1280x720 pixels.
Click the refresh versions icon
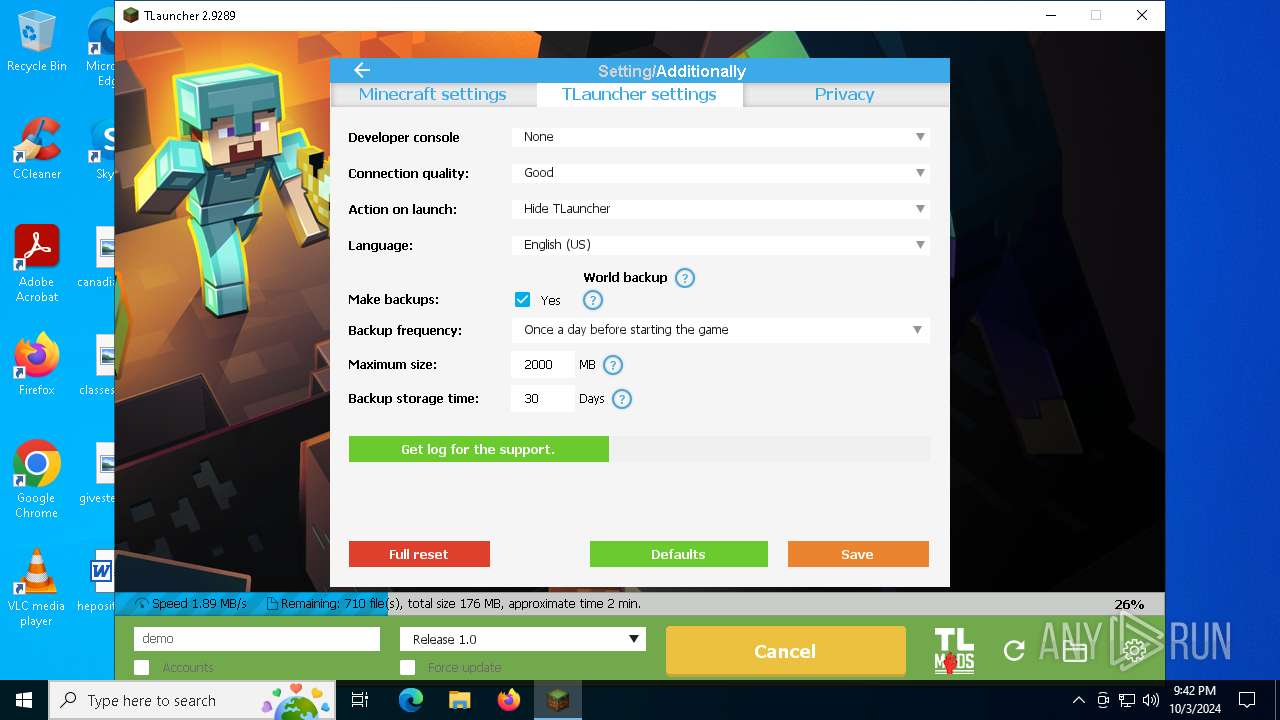pyautogui.click(x=1014, y=651)
